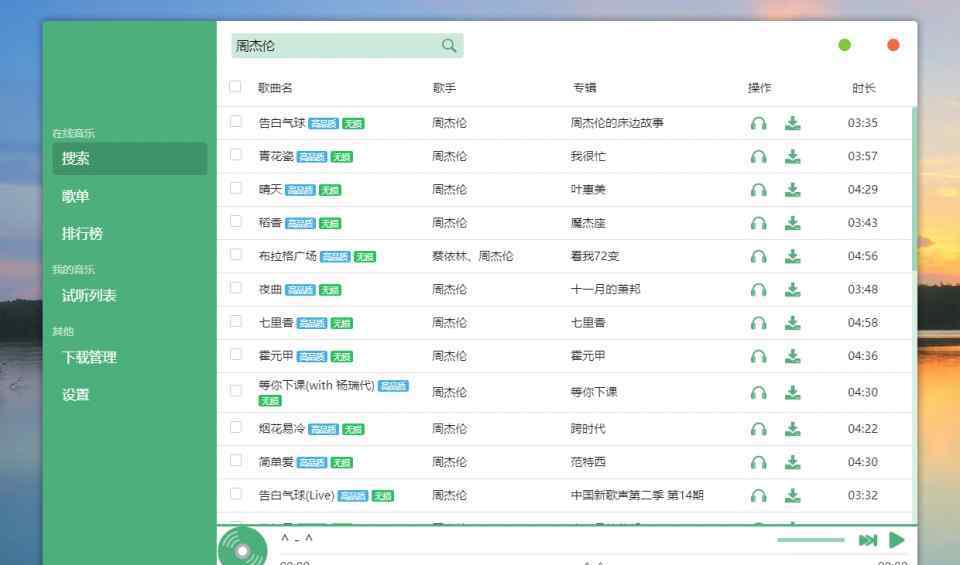Download the song 稻香
Image resolution: width=960 pixels, height=565 pixels.
tap(793, 223)
